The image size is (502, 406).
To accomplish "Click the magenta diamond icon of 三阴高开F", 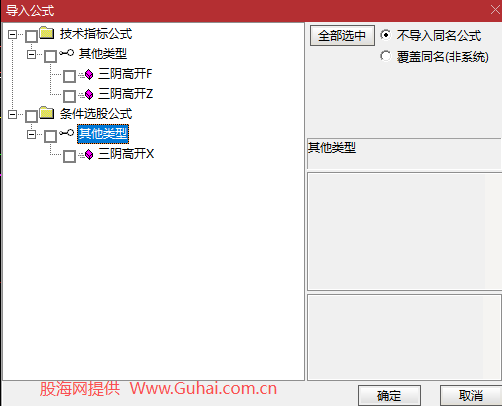I will coord(89,74).
